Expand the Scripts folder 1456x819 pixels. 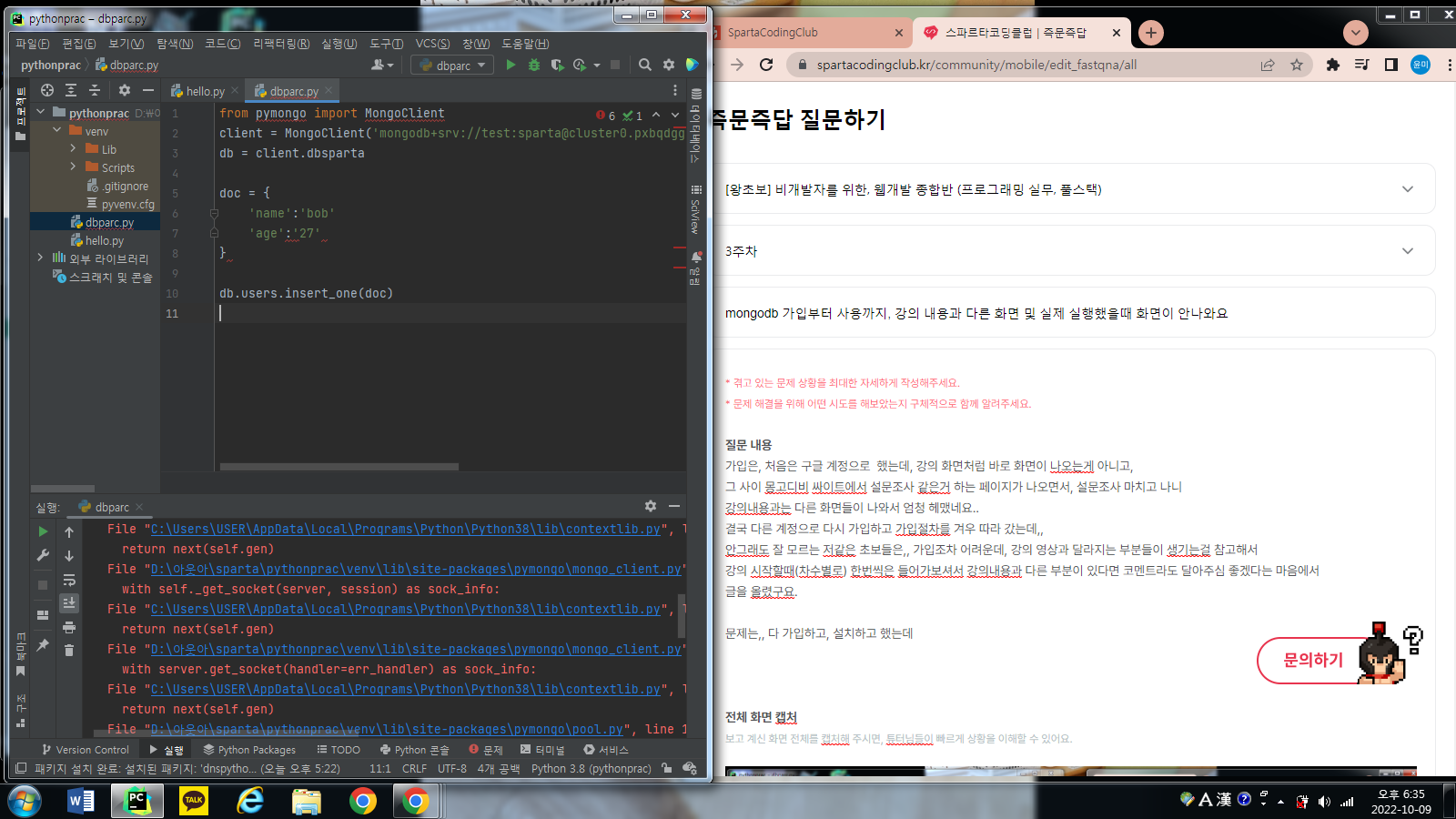point(73,167)
